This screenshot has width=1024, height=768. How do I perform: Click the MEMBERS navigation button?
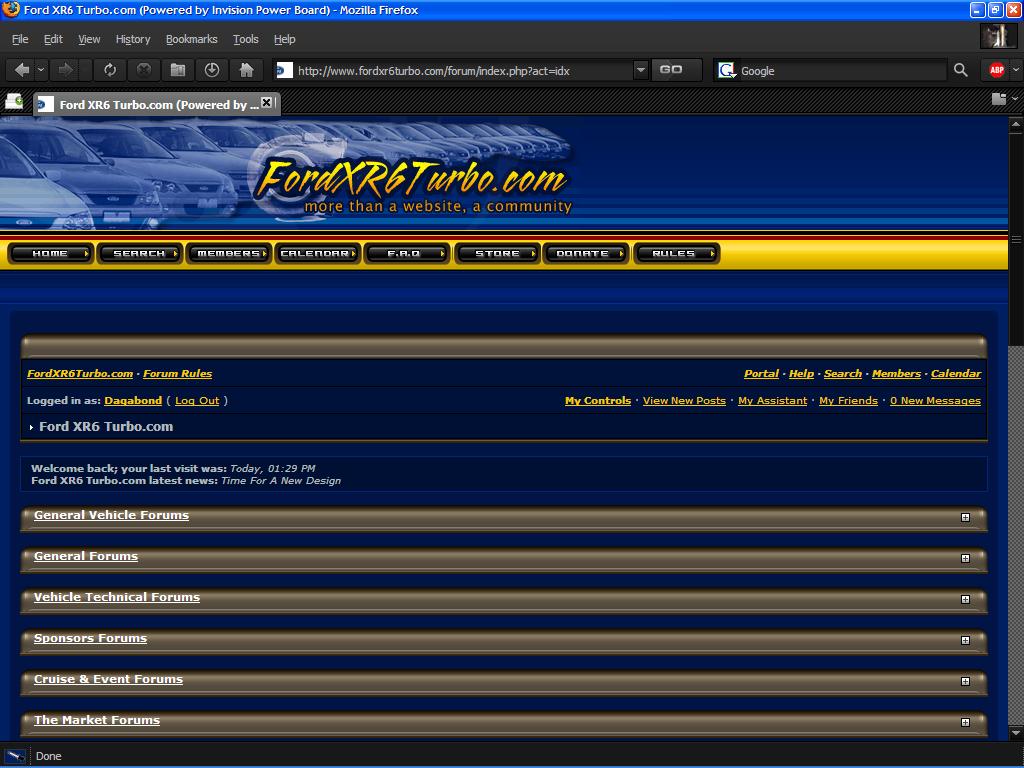click(x=229, y=253)
